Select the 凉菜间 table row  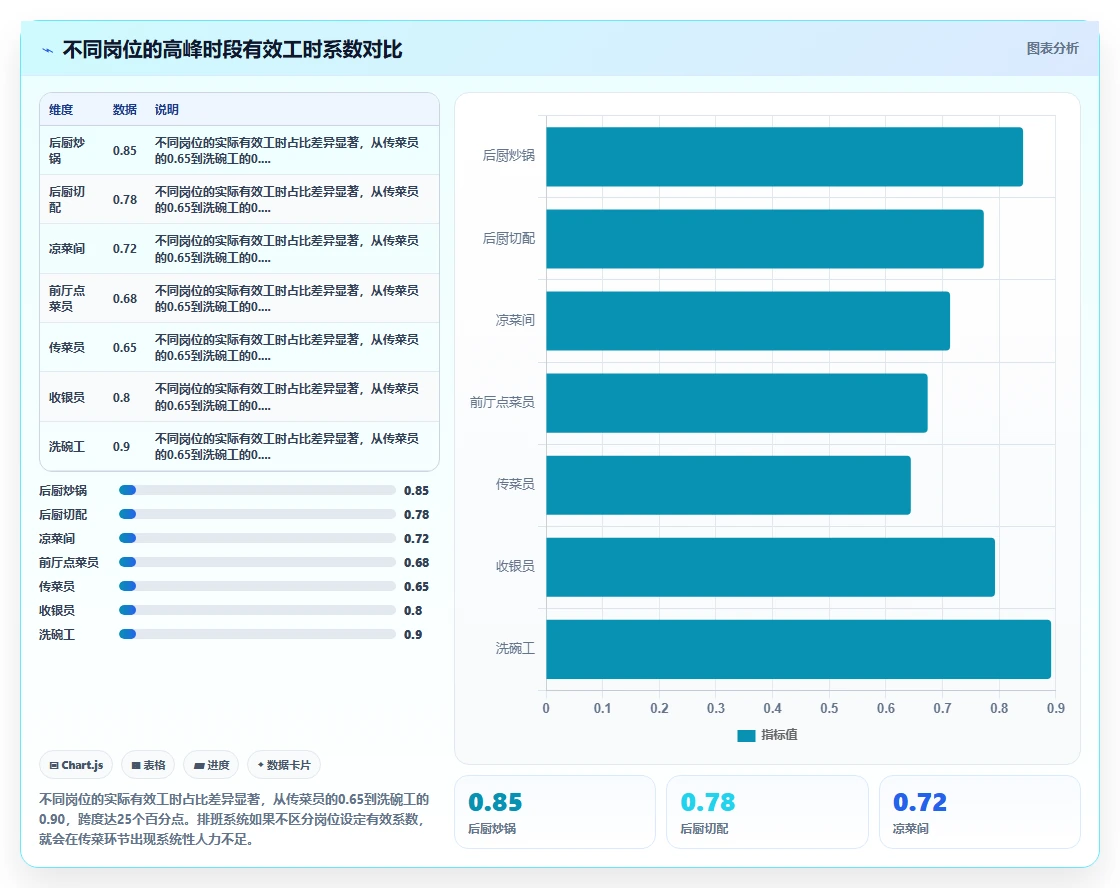point(239,249)
